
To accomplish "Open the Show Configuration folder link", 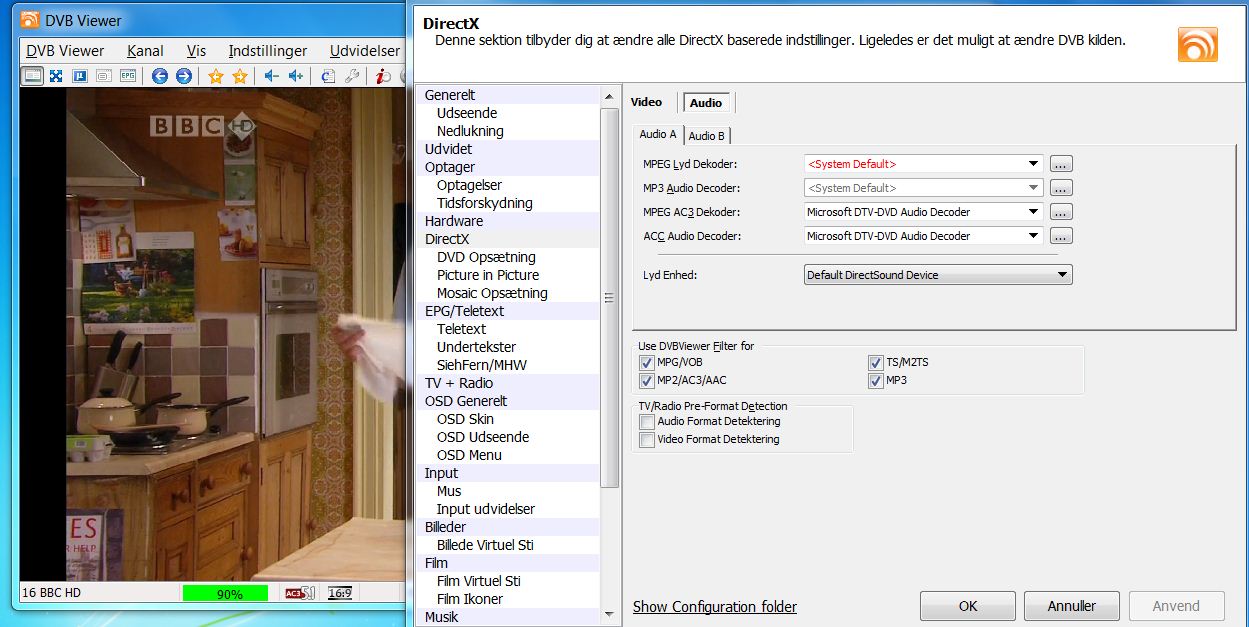I will click(x=715, y=607).
